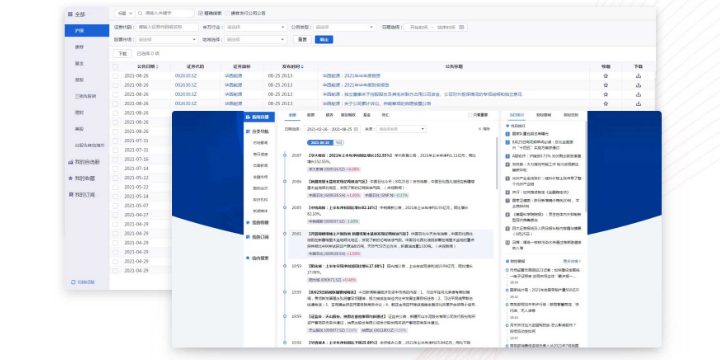Open the 标题 dropdown left of search box
720x360 pixels.
[x=124, y=13]
